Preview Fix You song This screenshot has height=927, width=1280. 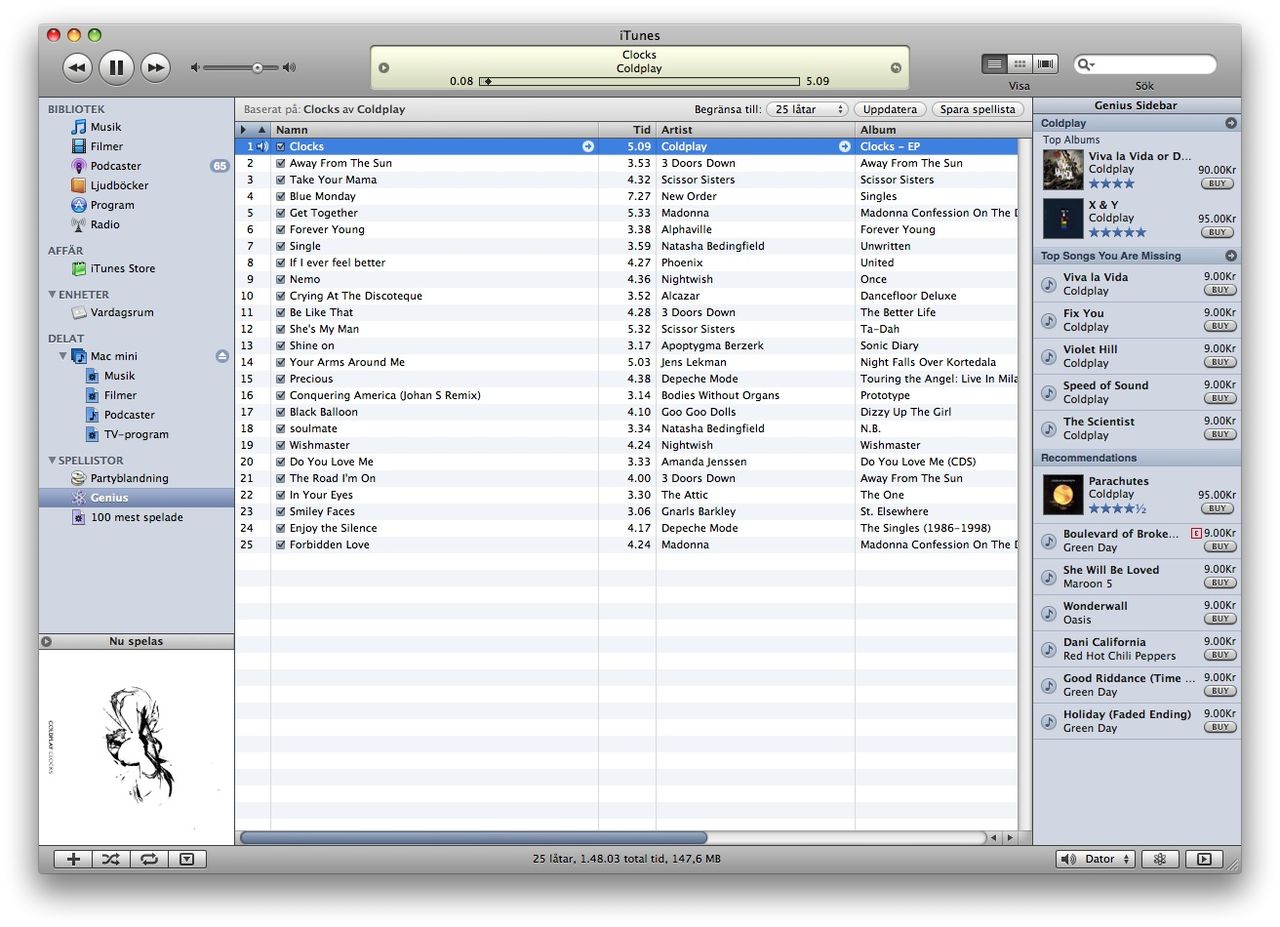pos(1048,320)
